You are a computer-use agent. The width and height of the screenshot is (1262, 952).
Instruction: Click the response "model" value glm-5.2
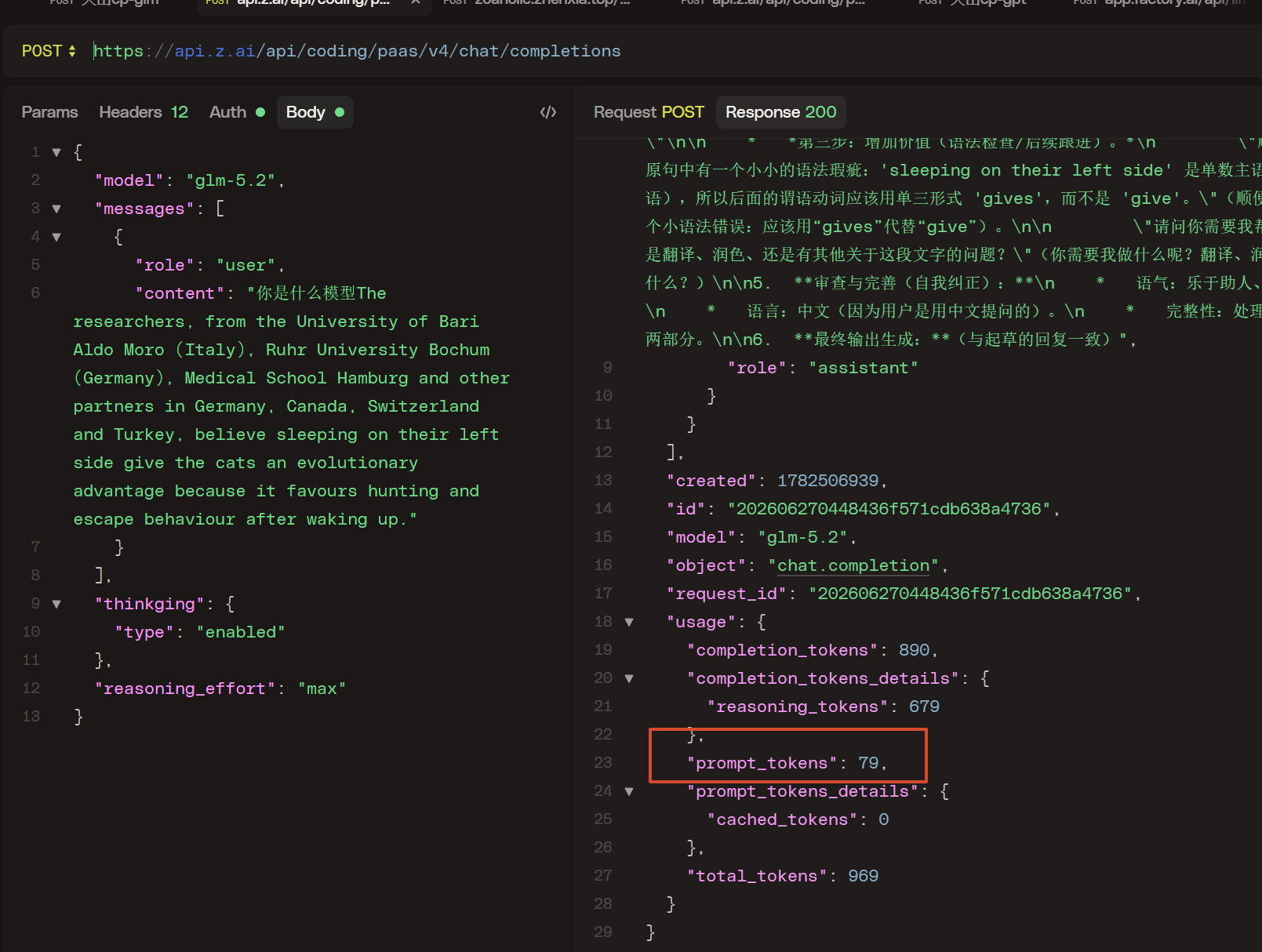802,537
